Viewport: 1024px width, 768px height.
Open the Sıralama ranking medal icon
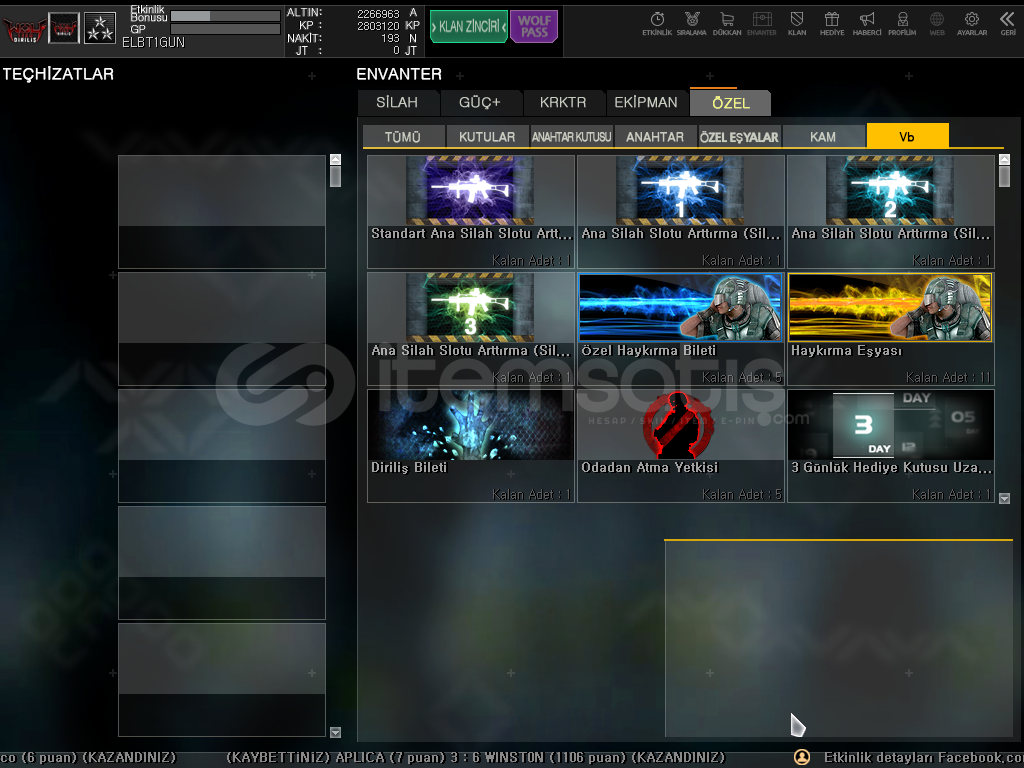pyautogui.click(x=691, y=21)
